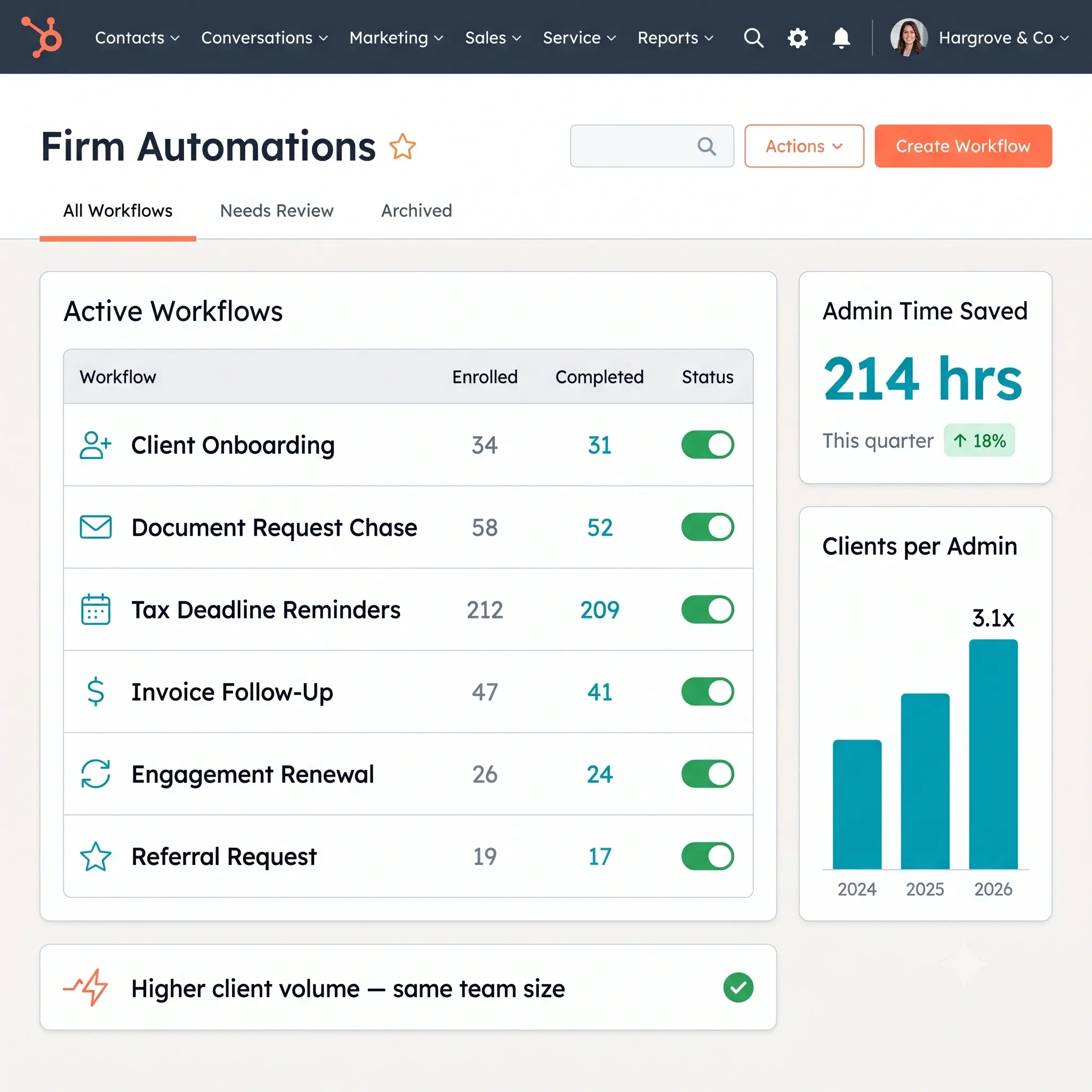Click the 214 hrs value
The height and width of the screenshot is (1092, 1092).
click(x=922, y=379)
